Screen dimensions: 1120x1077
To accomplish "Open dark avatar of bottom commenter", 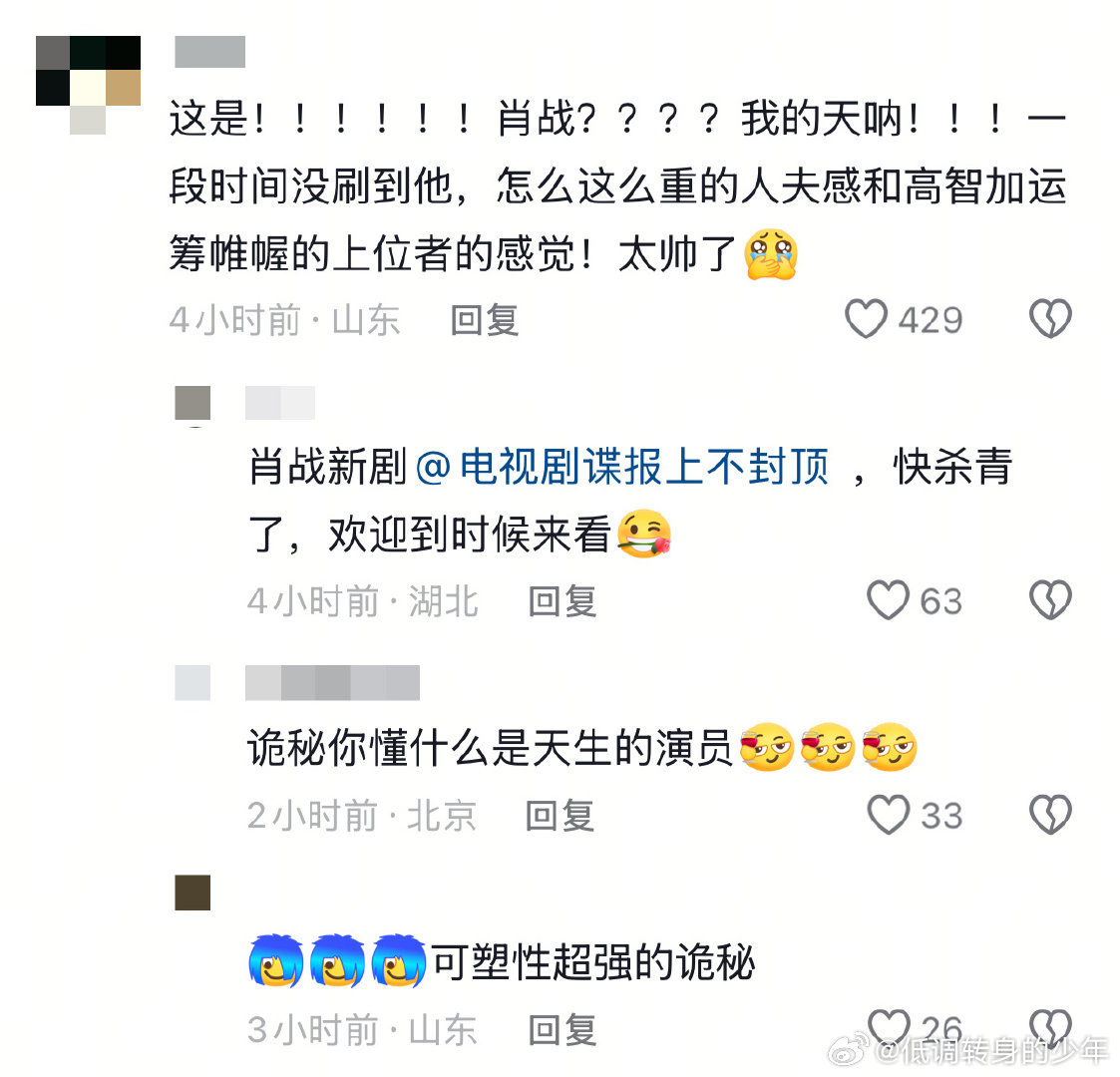I will (192, 893).
